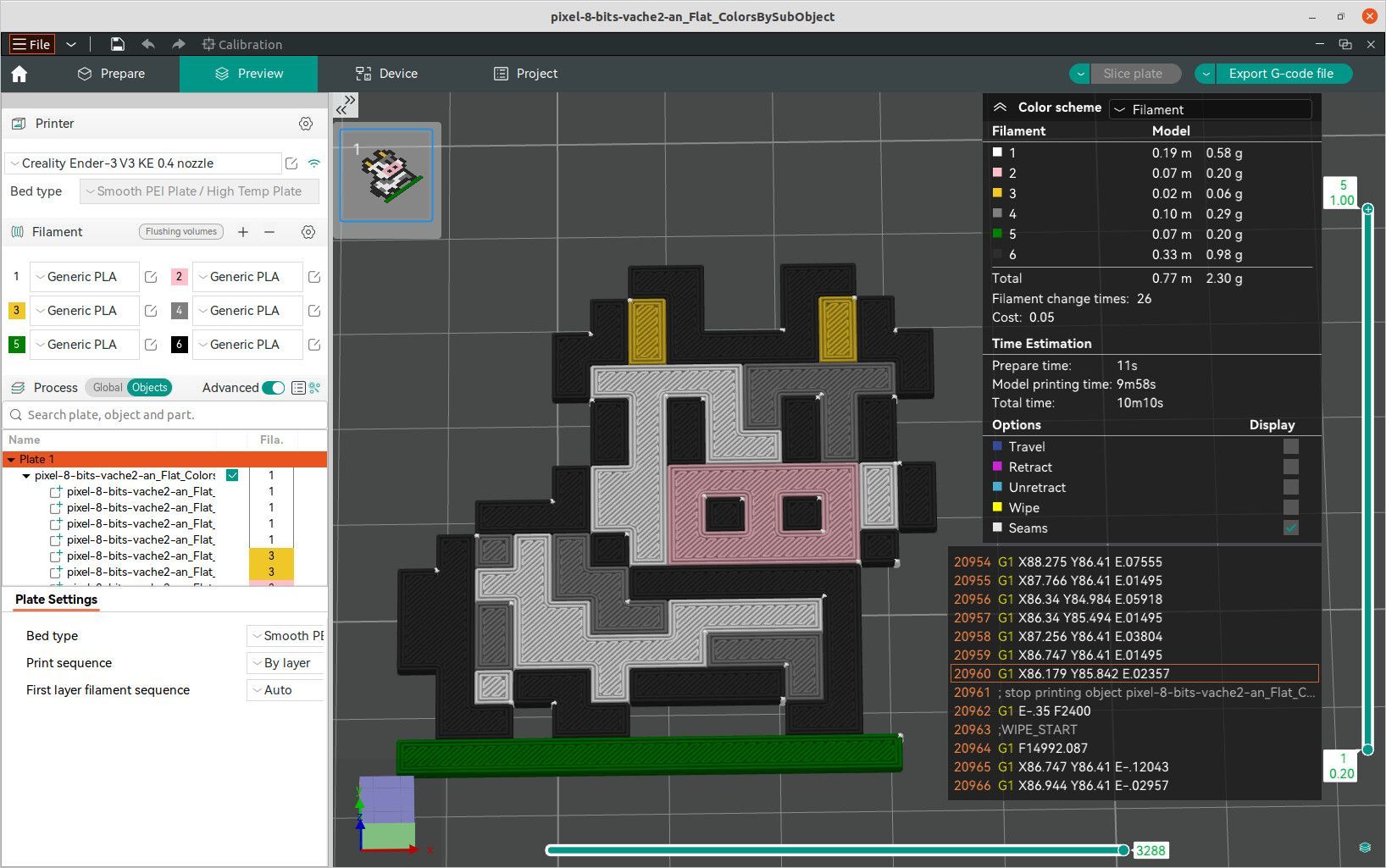This screenshot has width=1386, height=868.
Task: Remove a filament with the minus icon
Action: (x=269, y=232)
